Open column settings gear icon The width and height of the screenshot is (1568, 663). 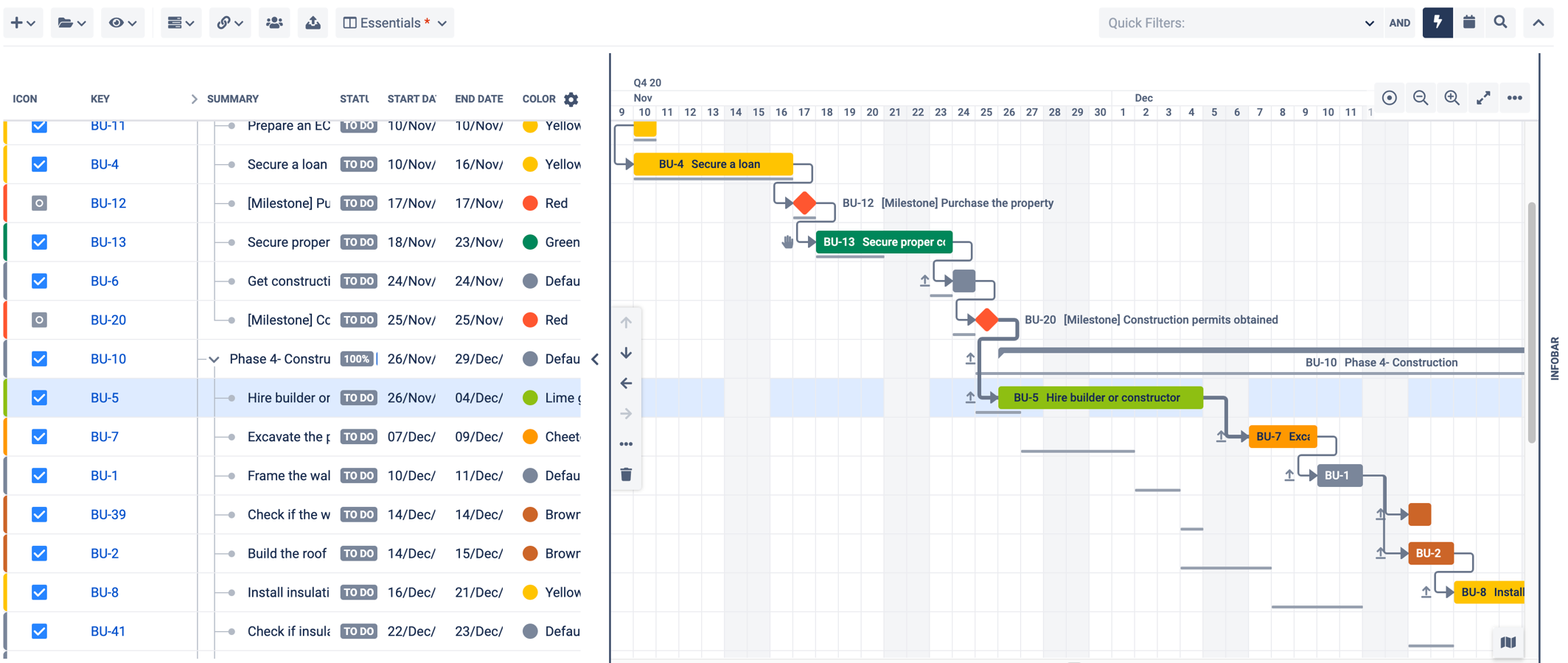(x=571, y=99)
